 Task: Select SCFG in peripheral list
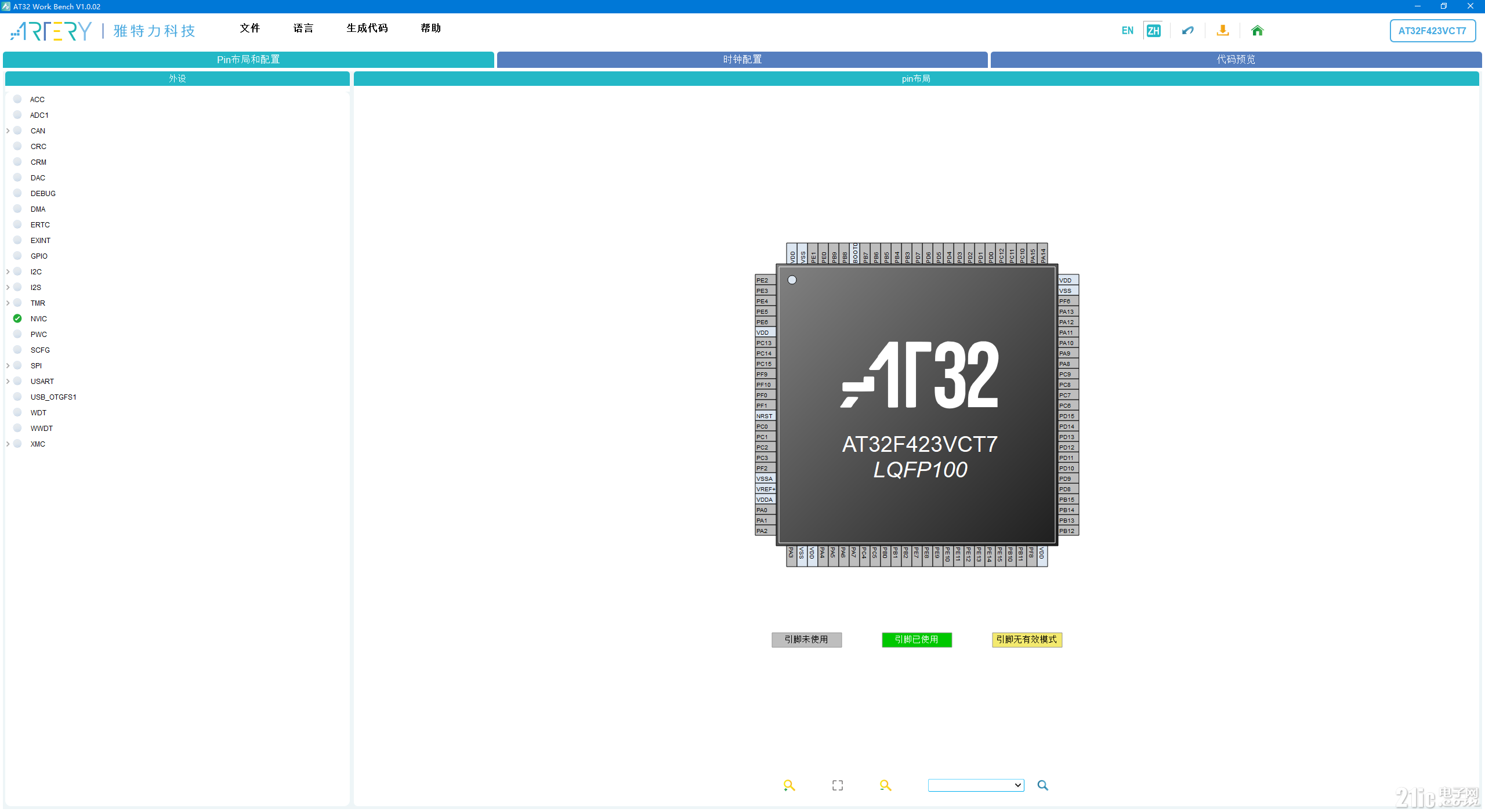point(40,350)
